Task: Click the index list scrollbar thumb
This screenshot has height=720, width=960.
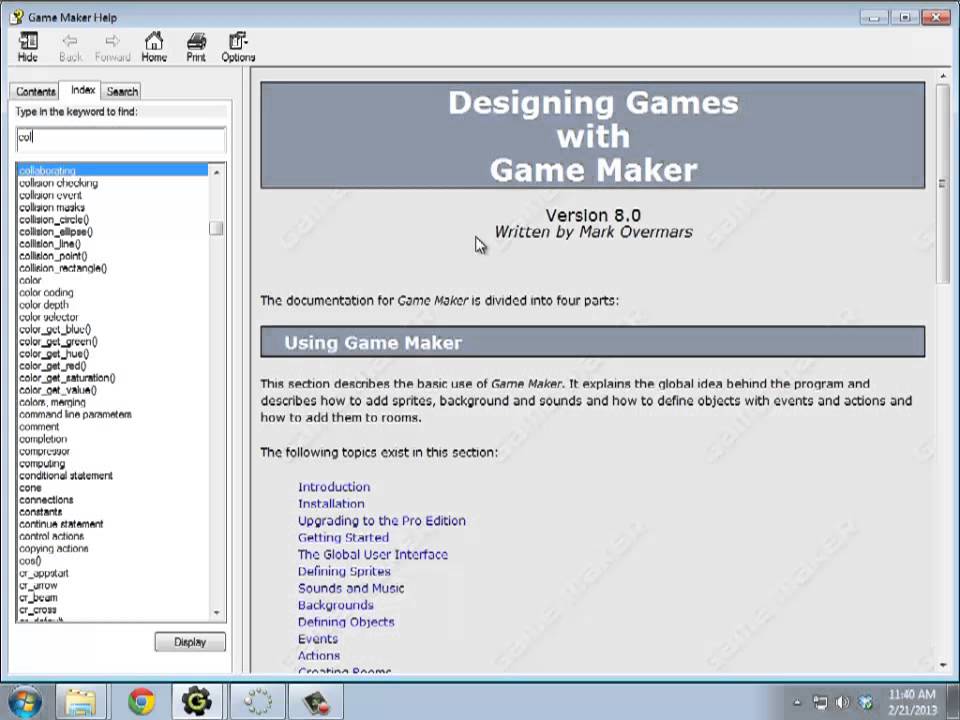Action: pos(216,228)
